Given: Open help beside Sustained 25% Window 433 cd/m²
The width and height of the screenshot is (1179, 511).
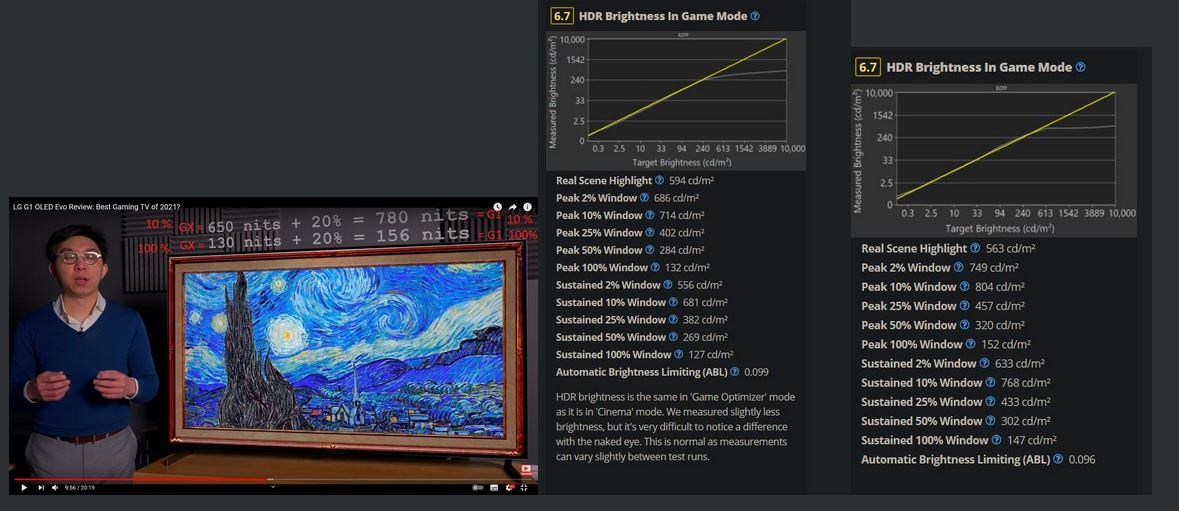Looking at the screenshot, I should pyautogui.click(x=990, y=402).
